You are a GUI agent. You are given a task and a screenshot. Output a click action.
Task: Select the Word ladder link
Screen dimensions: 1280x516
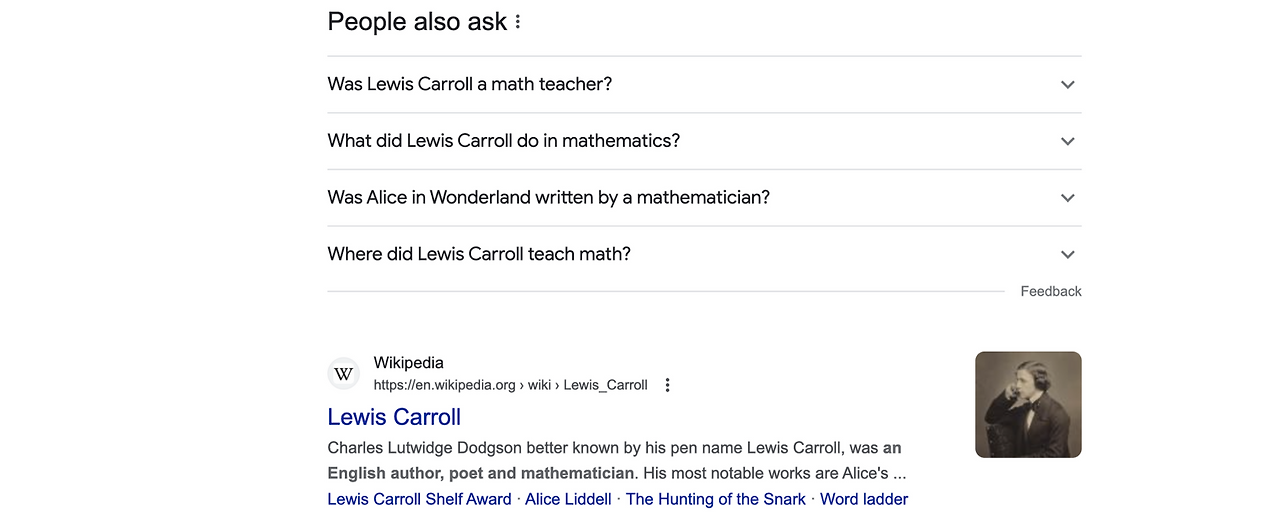pyautogui.click(x=864, y=499)
